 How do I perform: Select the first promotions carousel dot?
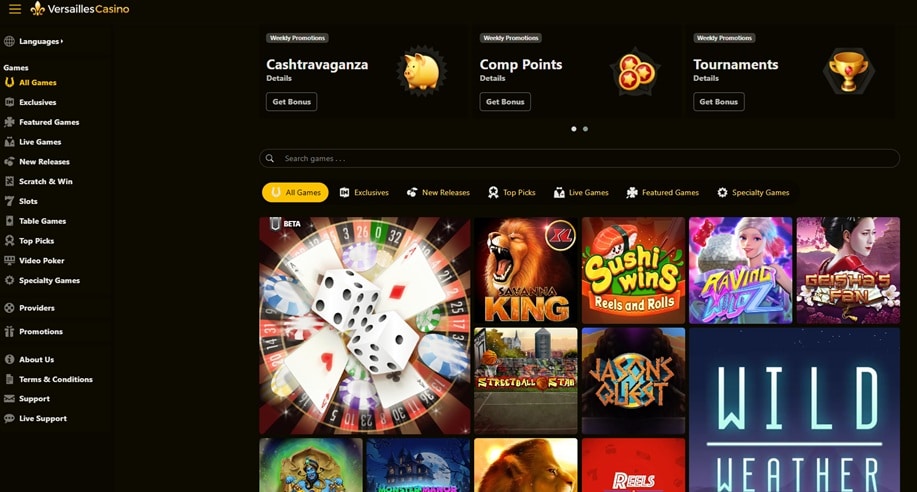pyautogui.click(x=574, y=129)
